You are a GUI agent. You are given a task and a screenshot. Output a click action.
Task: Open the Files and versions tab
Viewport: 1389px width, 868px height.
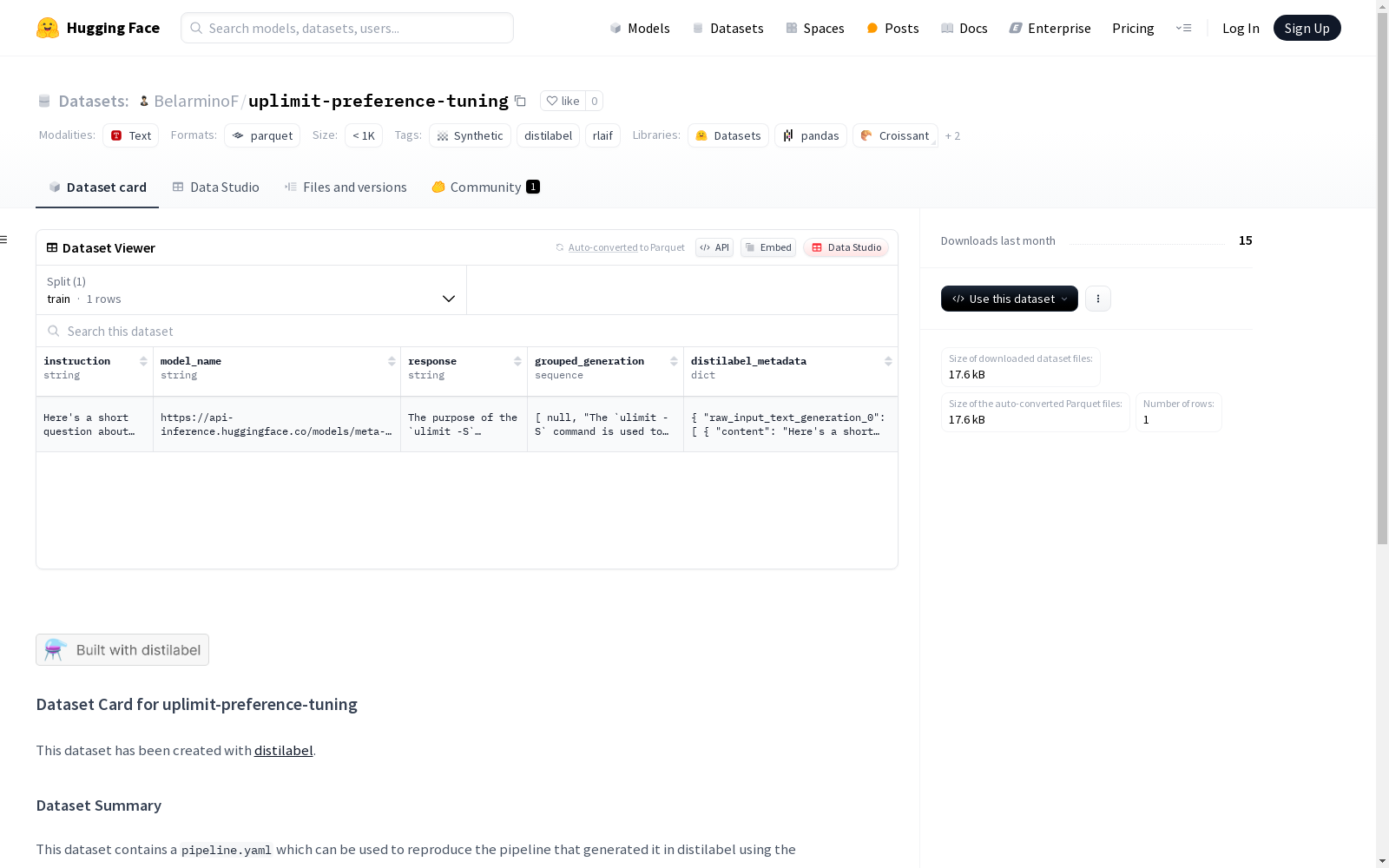[x=346, y=187]
